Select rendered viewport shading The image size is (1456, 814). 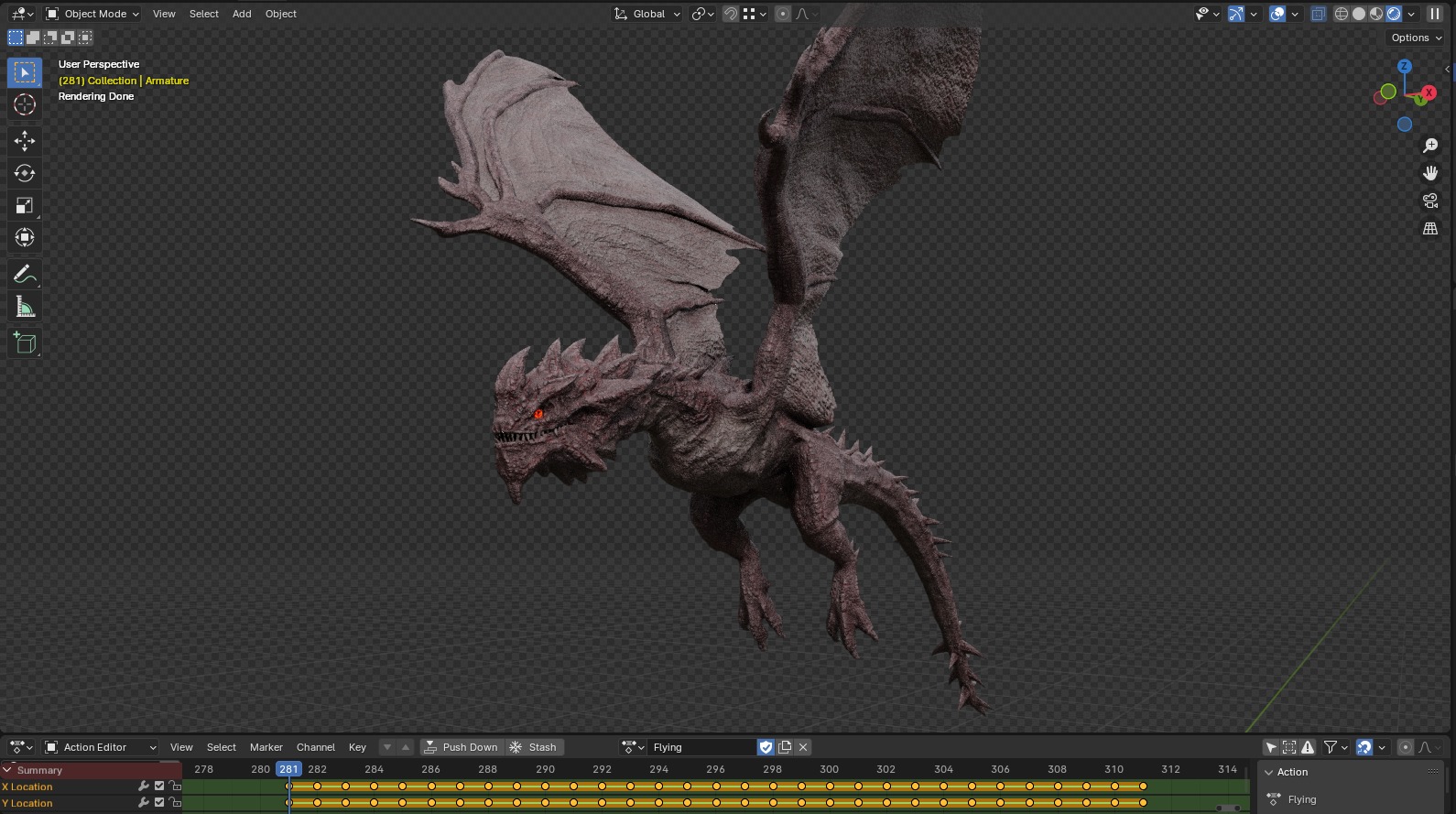coord(1394,14)
